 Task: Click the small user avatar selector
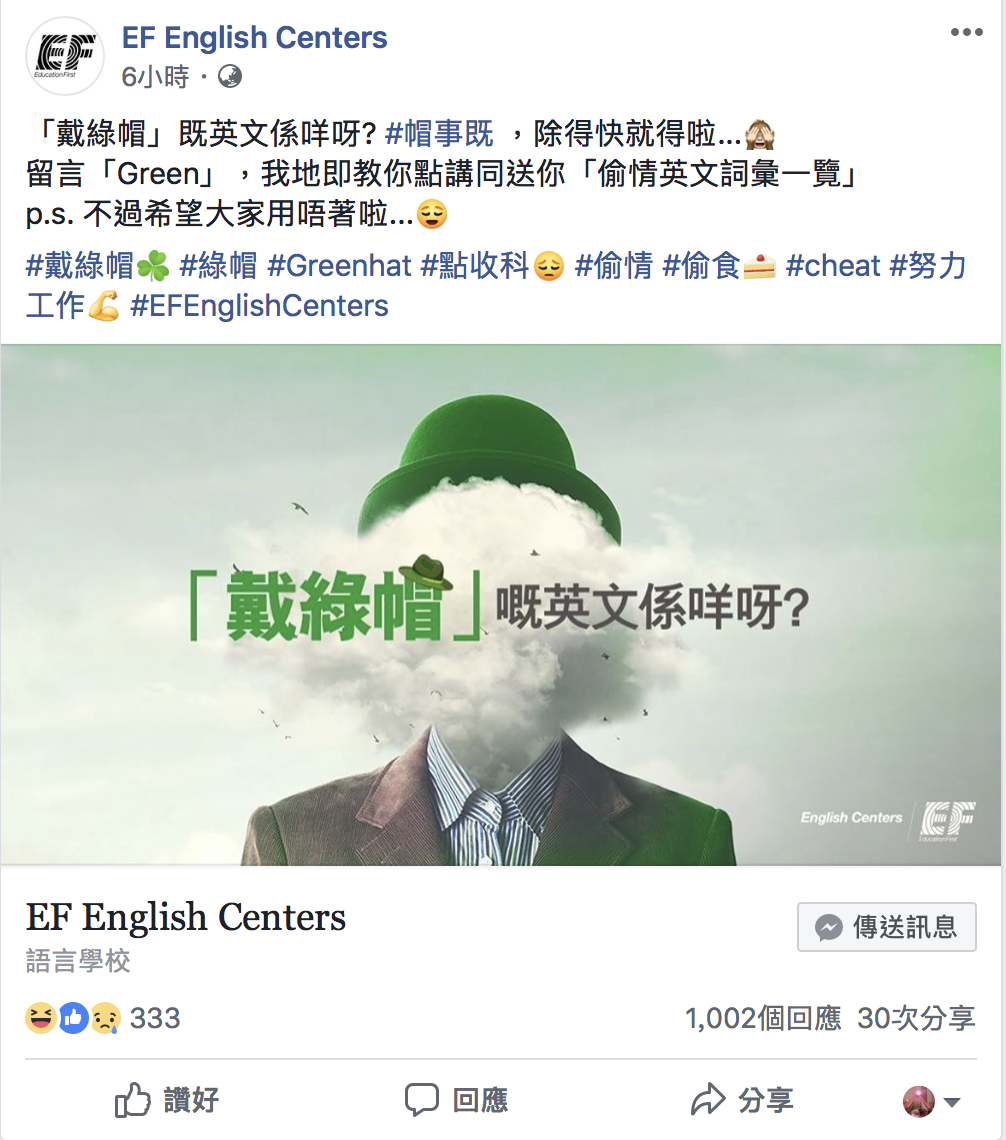[919, 1101]
